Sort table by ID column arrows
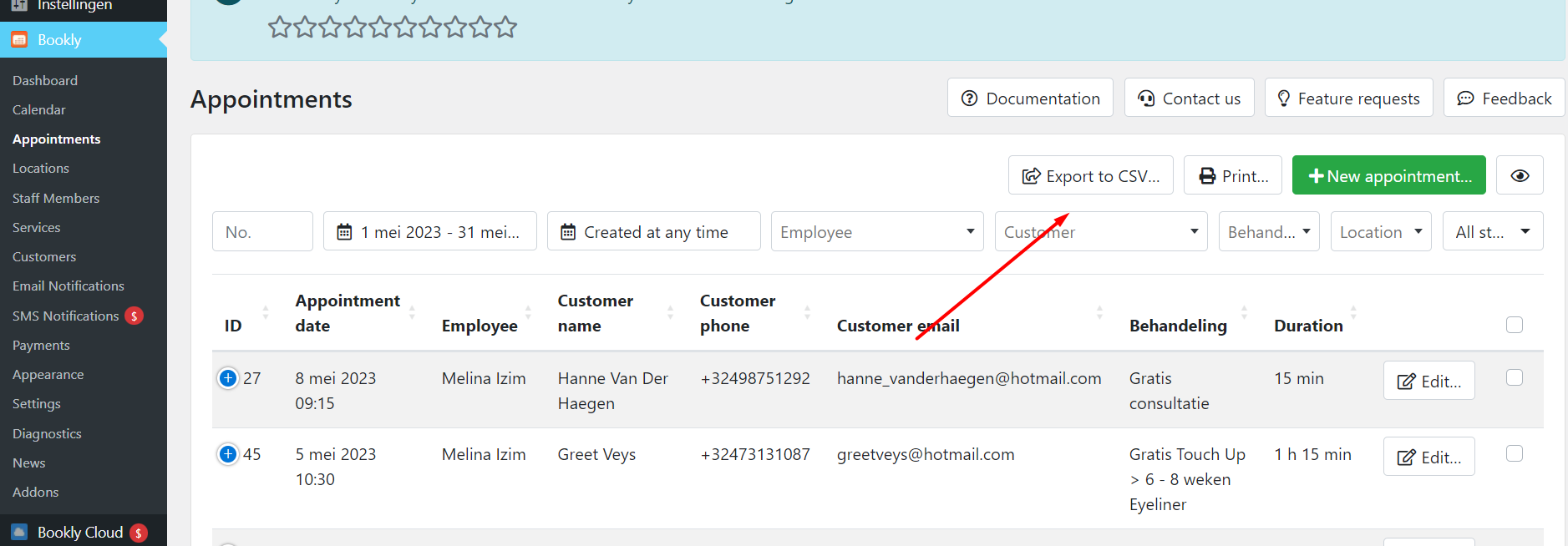 coord(266,313)
